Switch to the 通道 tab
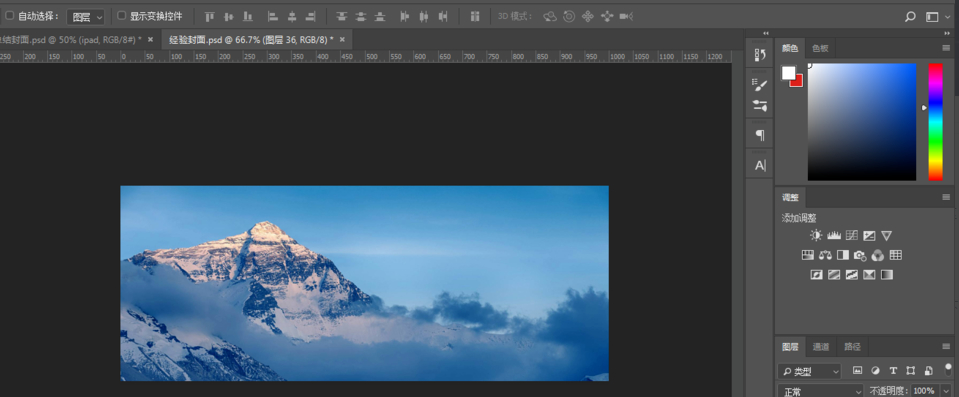 pyautogui.click(x=821, y=347)
